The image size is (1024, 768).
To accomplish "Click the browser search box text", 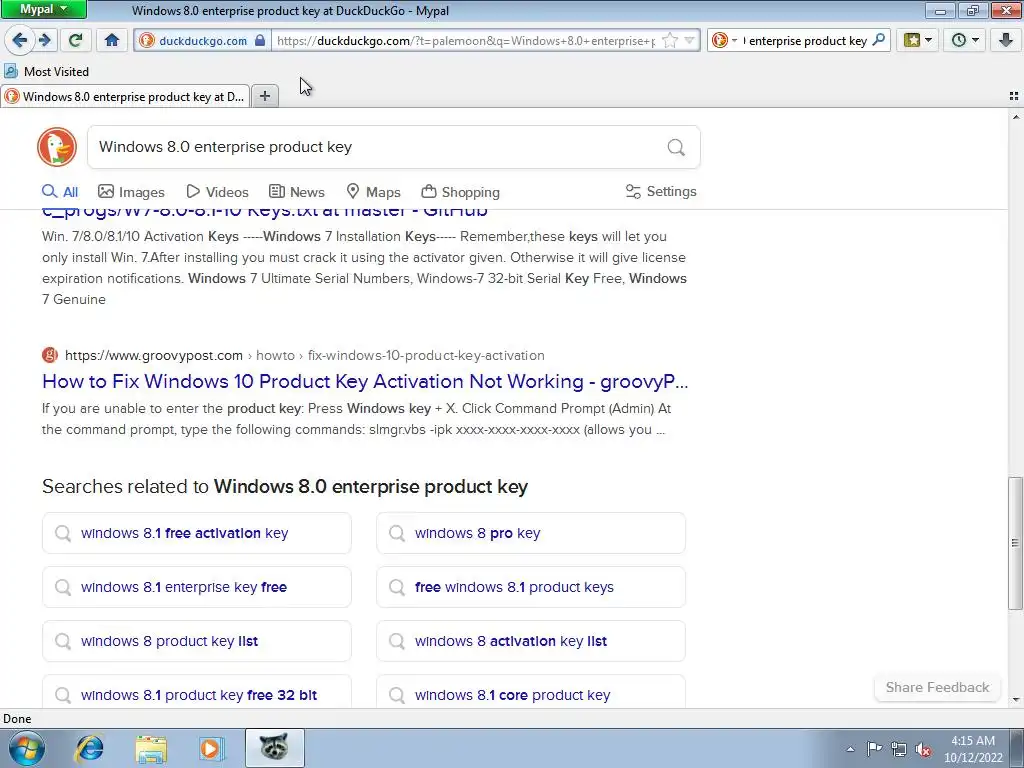I will click(x=806, y=40).
